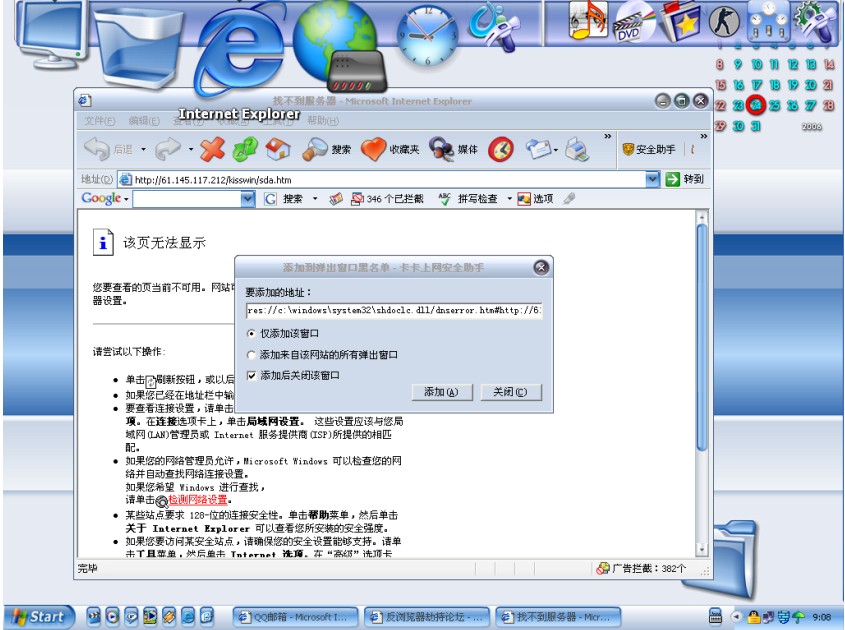Screen dimensions: 845x630
Task: Open the address bar URL dropdown
Action: [x=652, y=179]
